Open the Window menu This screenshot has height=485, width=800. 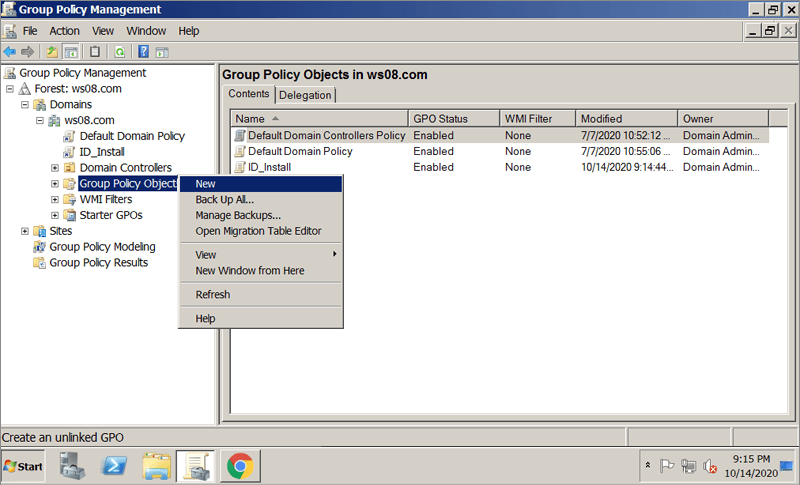tap(146, 31)
